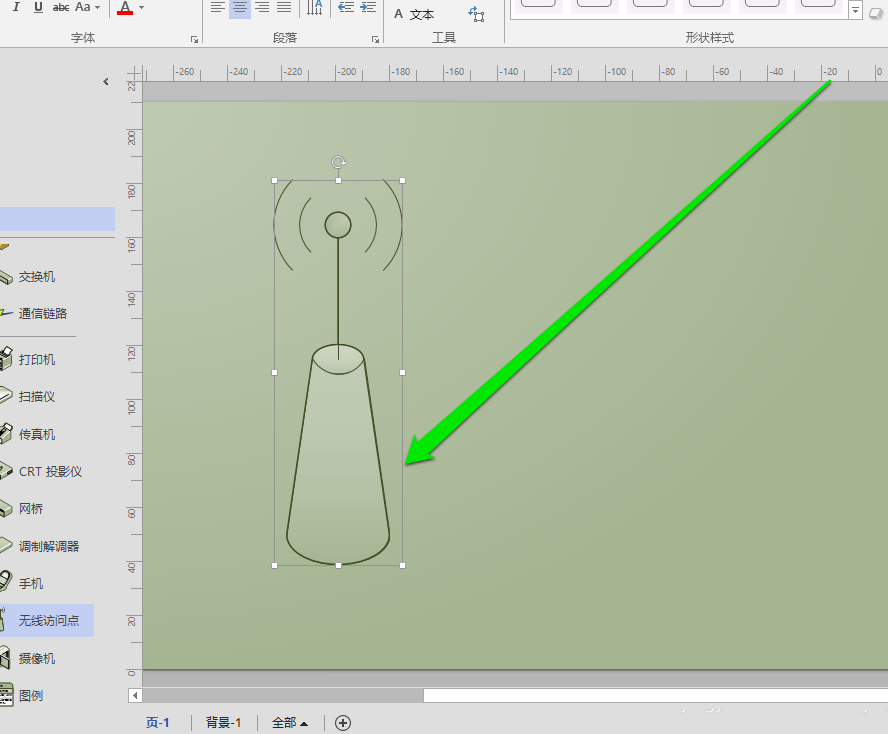Open the 全部 pages list

pyautogui.click(x=289, y=723)
